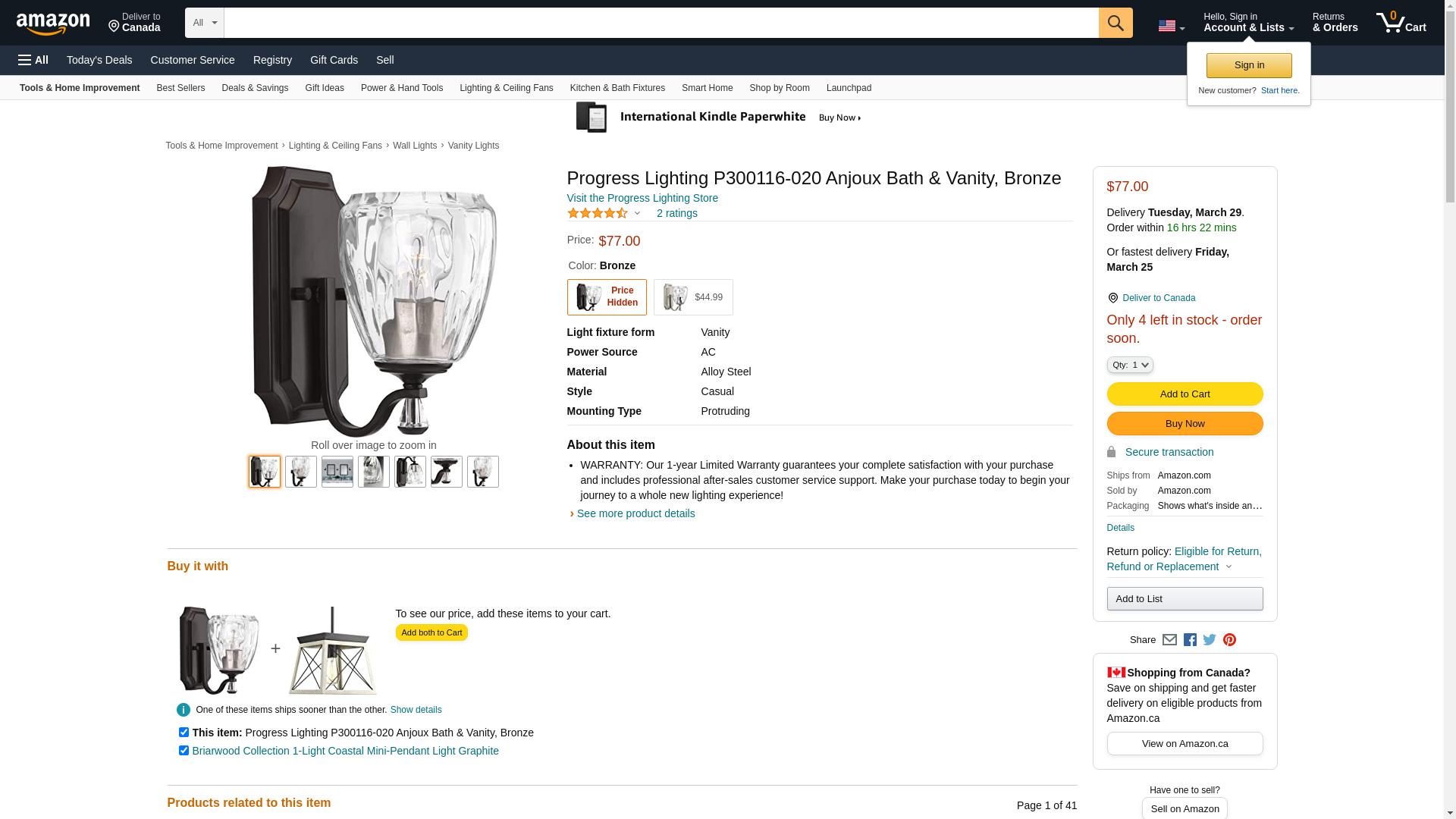Open See more product details link

click(635, 513)
